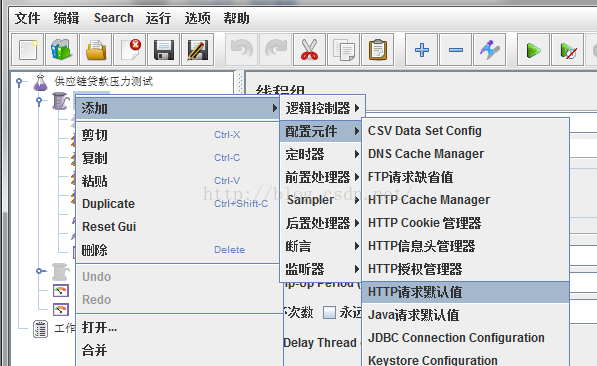
Task: Start the test with green play icon
Action: [533, 50]
